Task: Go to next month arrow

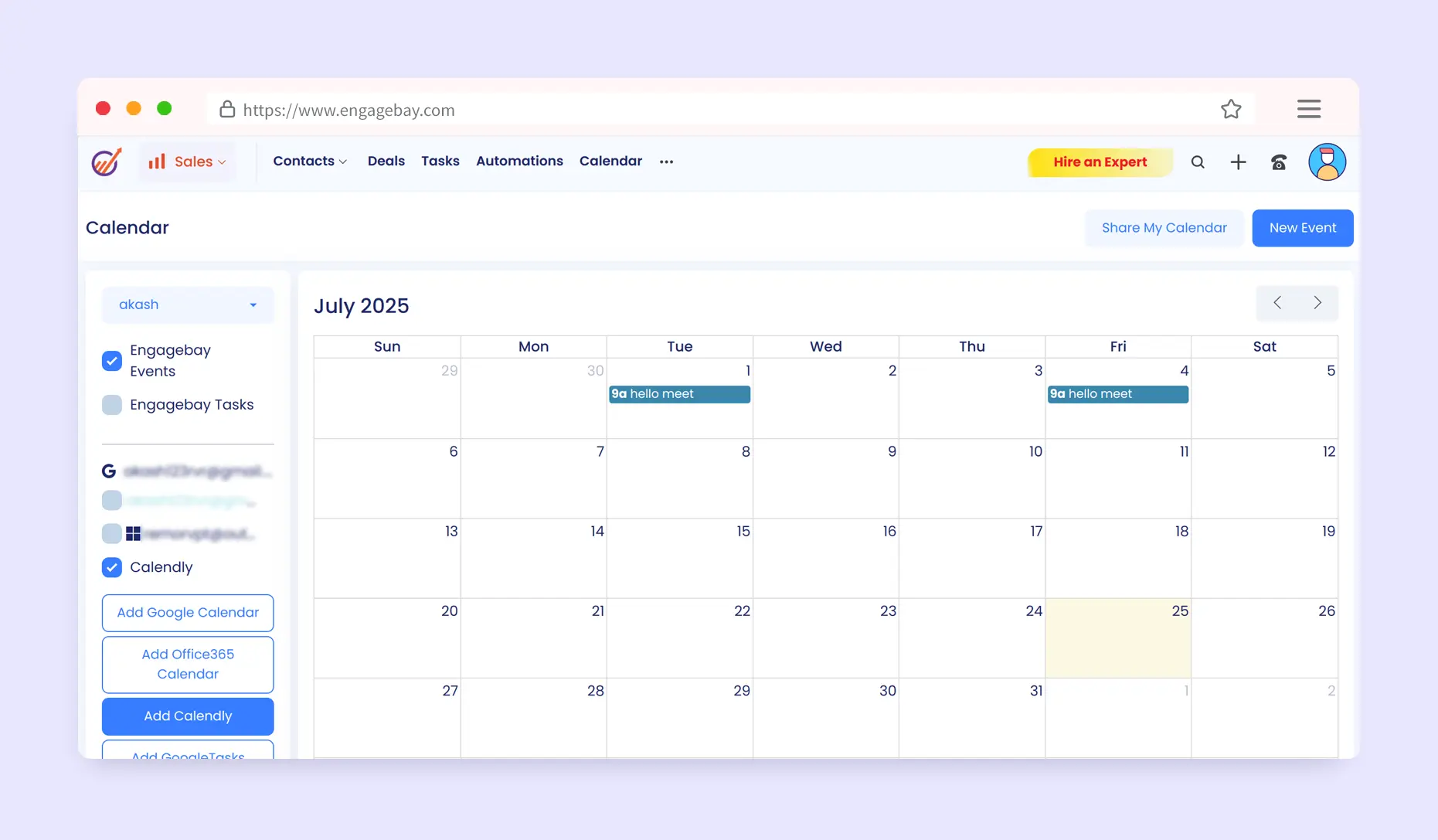Action: pos(1317,303)
